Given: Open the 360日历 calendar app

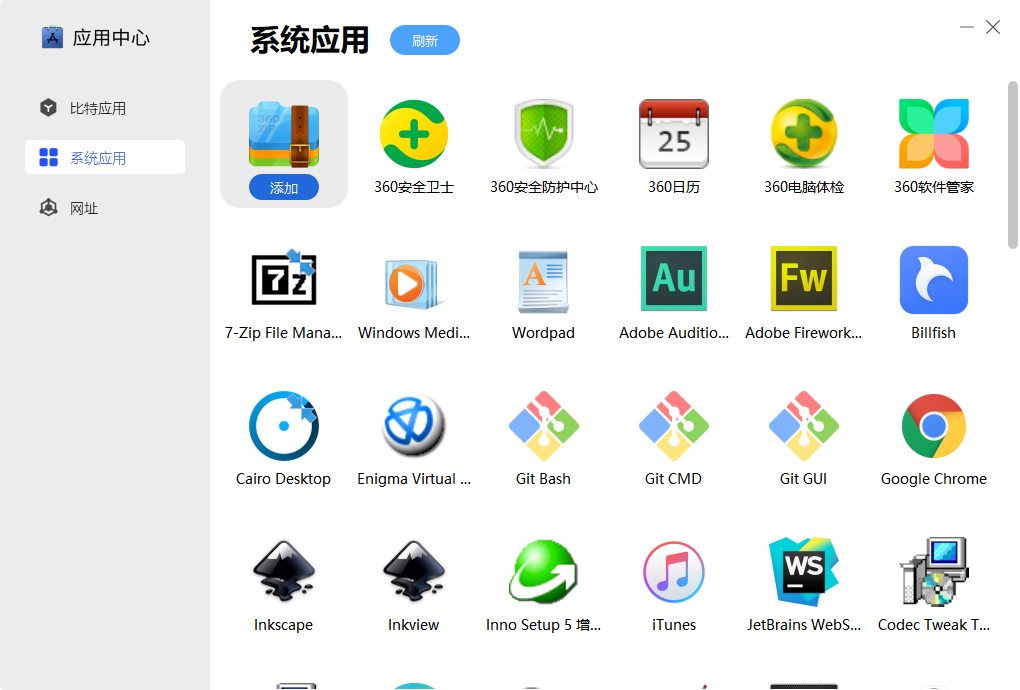Looking at the screenshot, I should [x=673, y=133].
